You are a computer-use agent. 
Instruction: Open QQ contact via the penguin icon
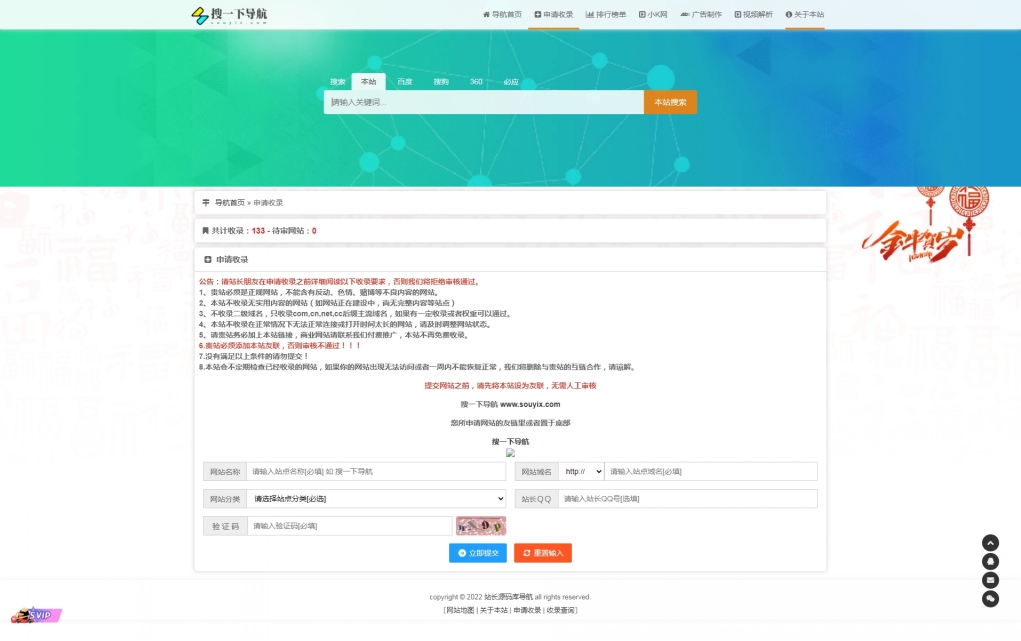pos(990,562)
